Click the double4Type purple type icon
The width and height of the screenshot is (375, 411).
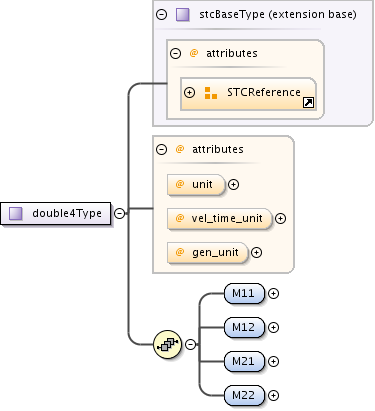coord(16,213)
